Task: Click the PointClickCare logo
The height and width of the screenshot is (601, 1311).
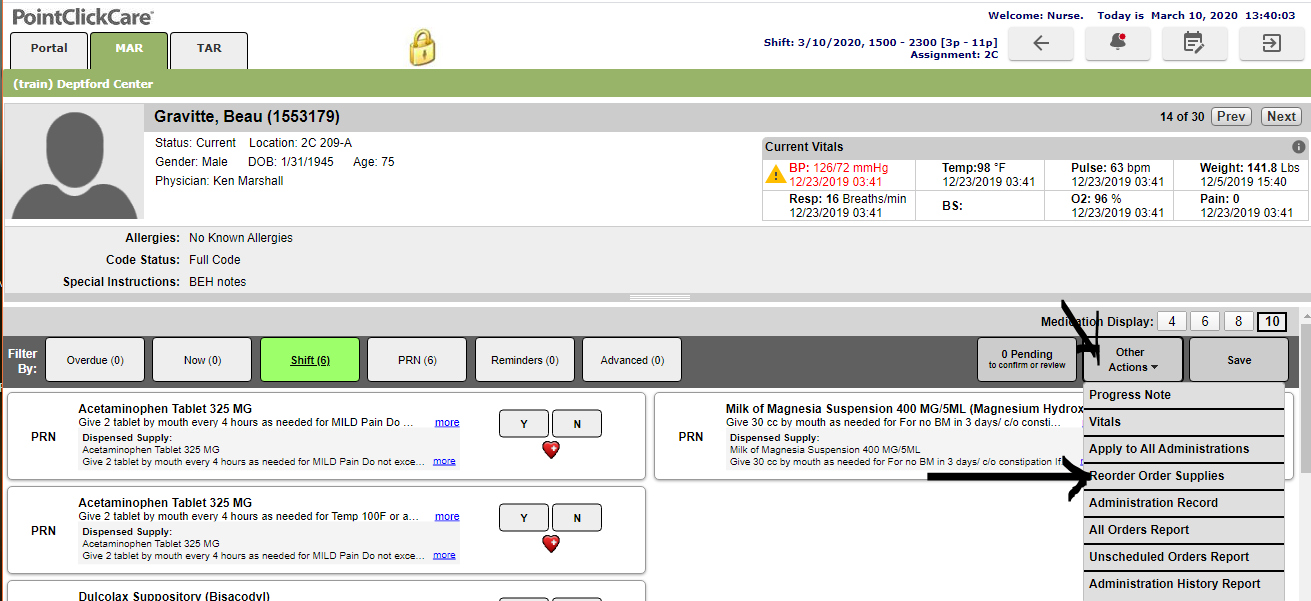Action: 83,16
